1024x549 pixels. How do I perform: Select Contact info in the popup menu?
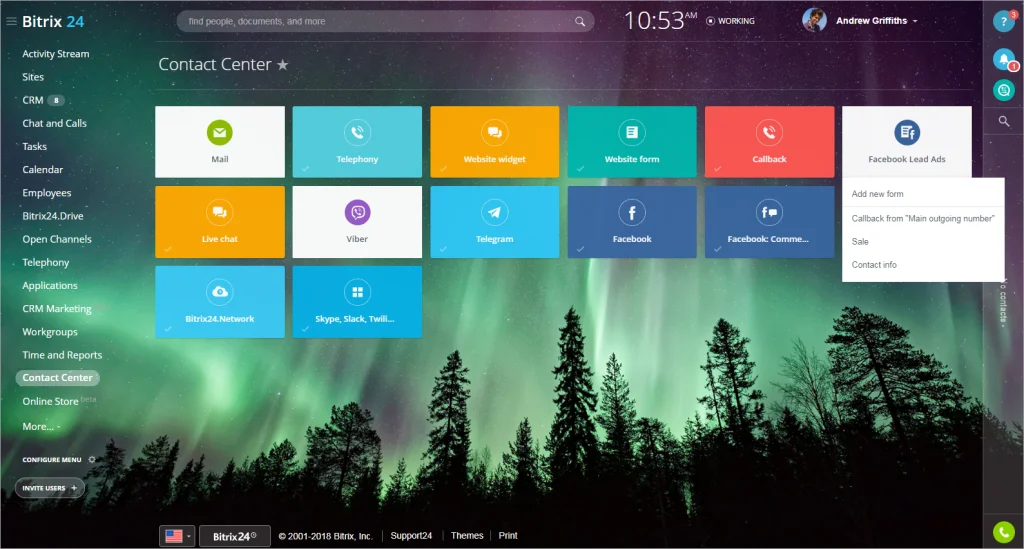pyautogui.click(x=874, y=265)
